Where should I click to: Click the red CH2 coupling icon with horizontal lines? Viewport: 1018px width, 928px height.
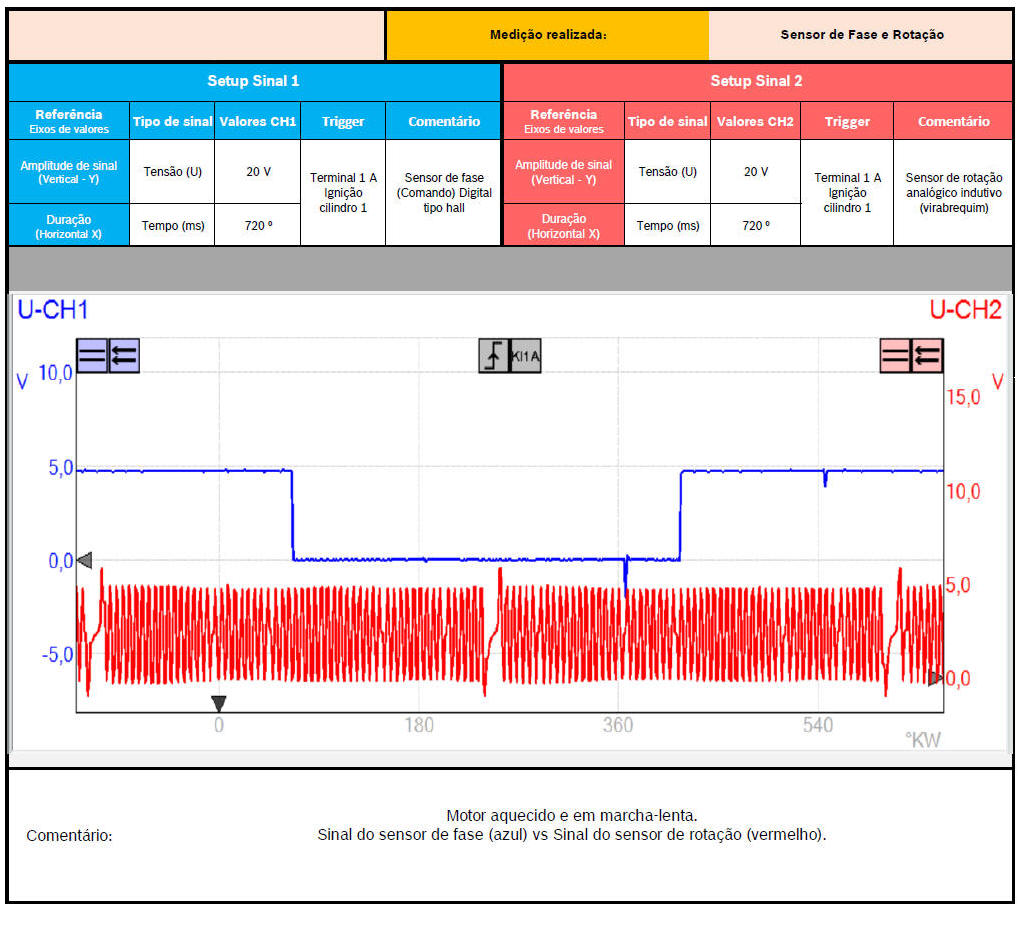tap(895, 355)
